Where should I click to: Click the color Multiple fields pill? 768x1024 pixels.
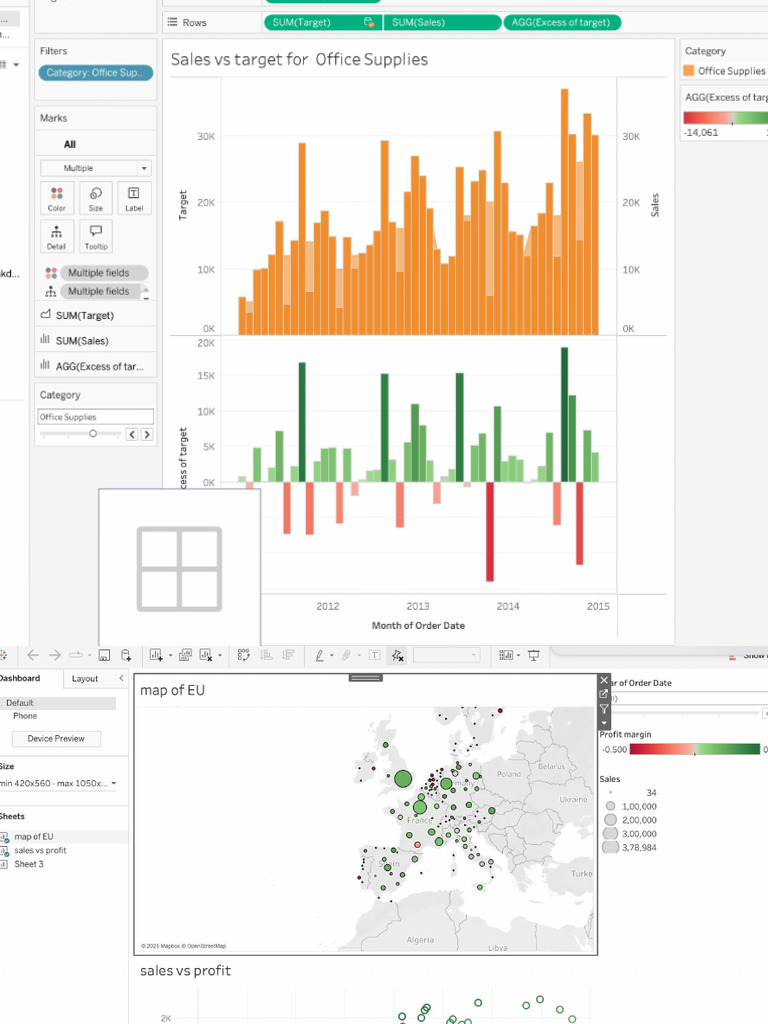[x=104, y=273]
